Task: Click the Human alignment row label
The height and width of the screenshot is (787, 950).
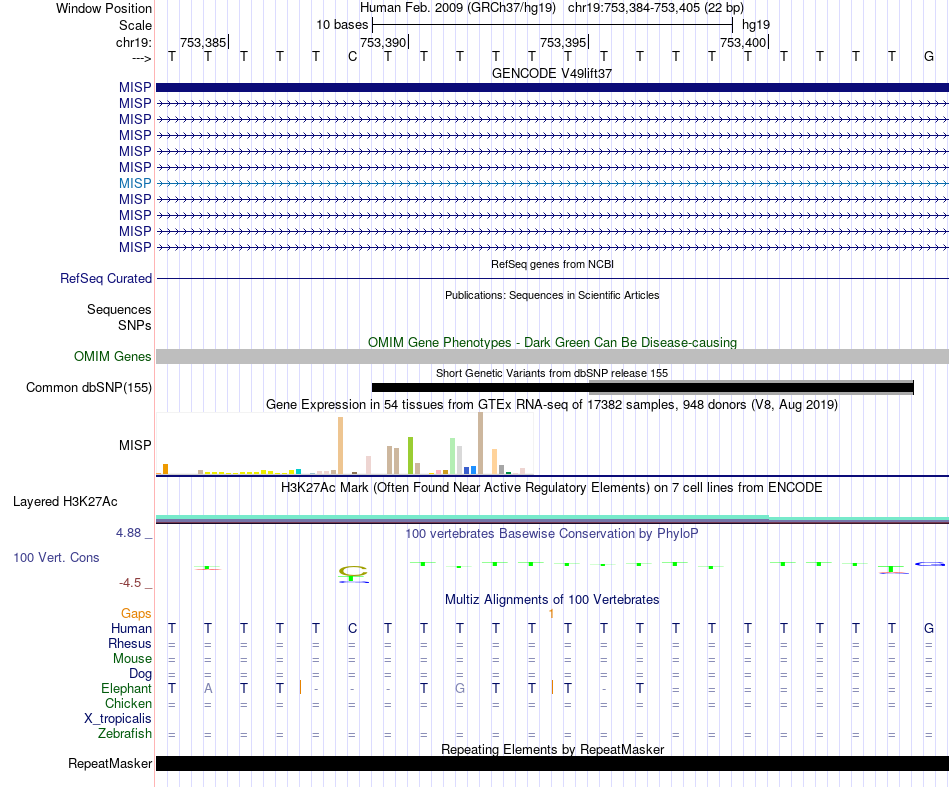Action: point(131,629)
